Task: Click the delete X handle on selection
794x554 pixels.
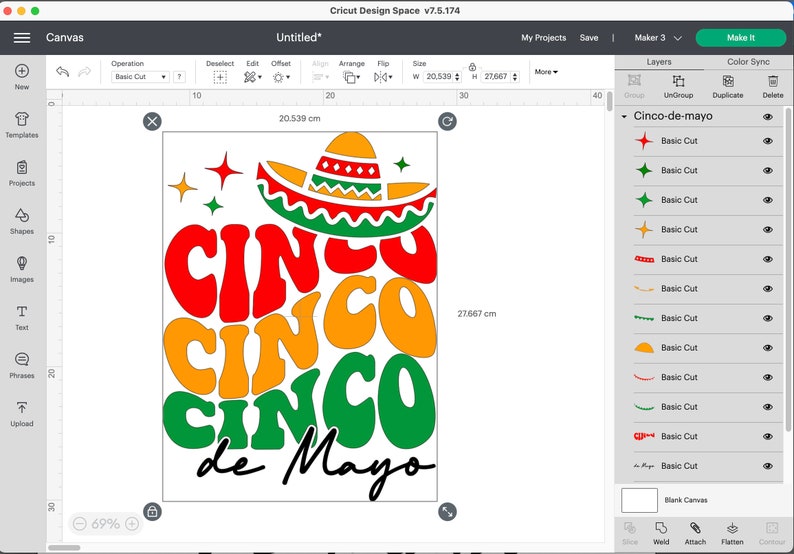Action: (x=152, y=121)
